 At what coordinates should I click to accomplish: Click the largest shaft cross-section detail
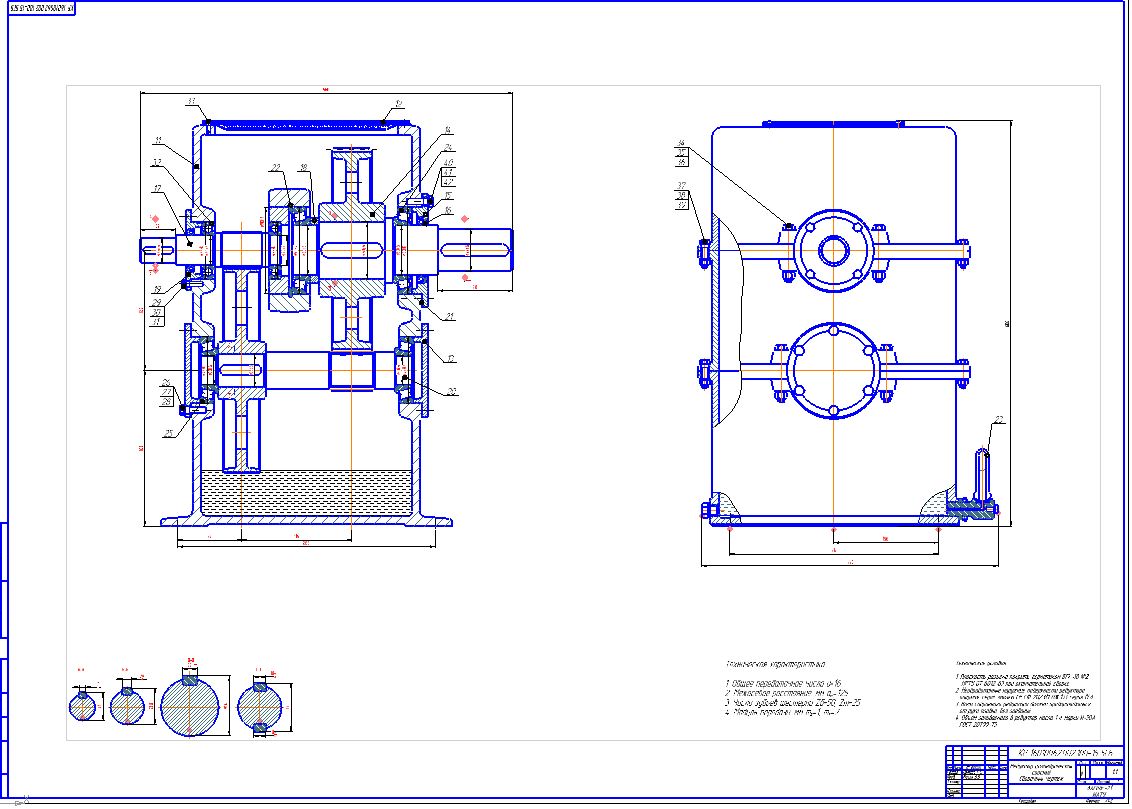tap(190, 704)
